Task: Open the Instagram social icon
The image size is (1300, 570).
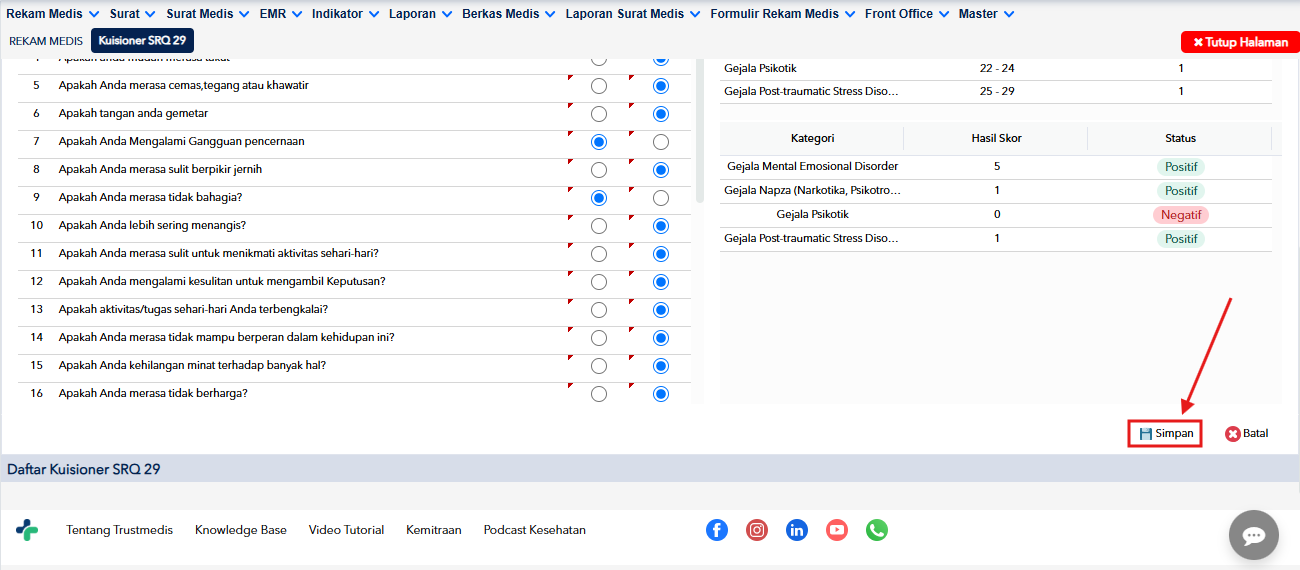Action: pyautogui.click(x=757, y=530)
